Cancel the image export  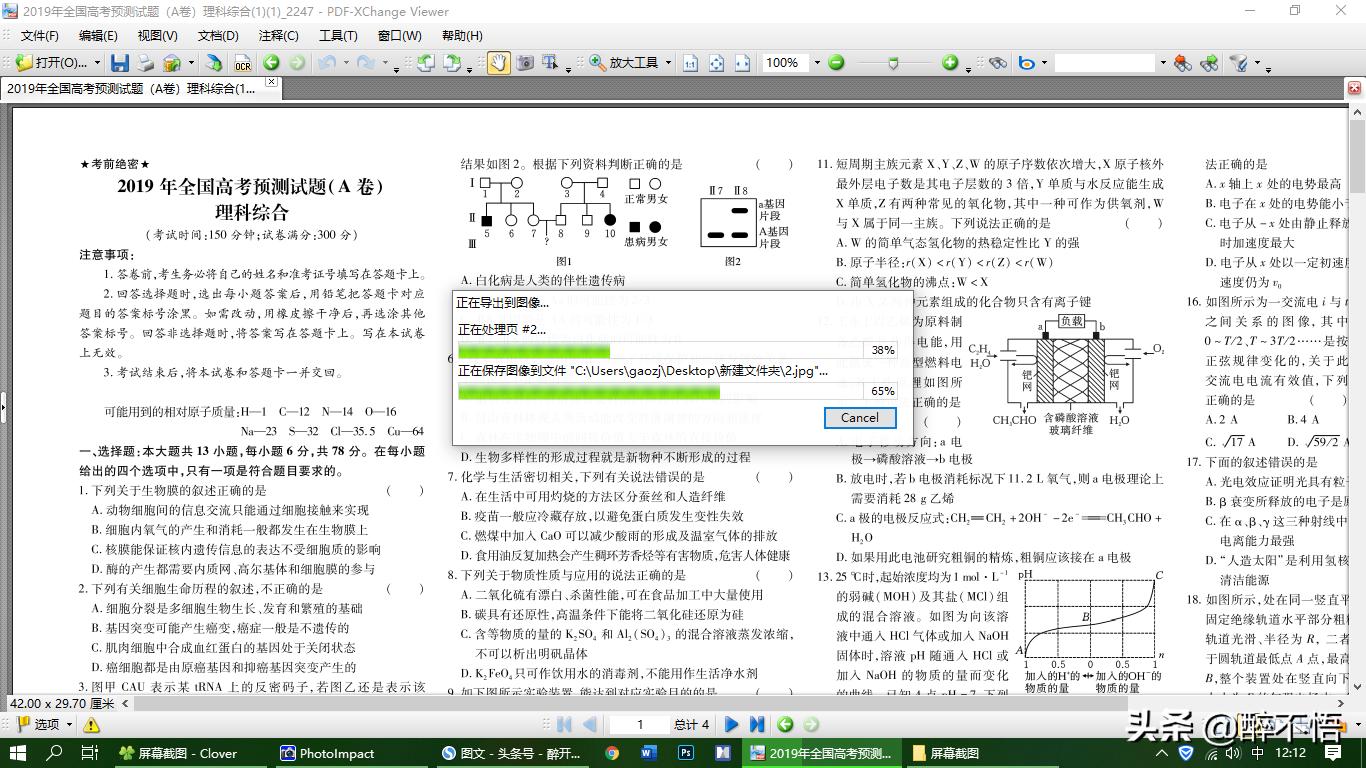[859, 418]
